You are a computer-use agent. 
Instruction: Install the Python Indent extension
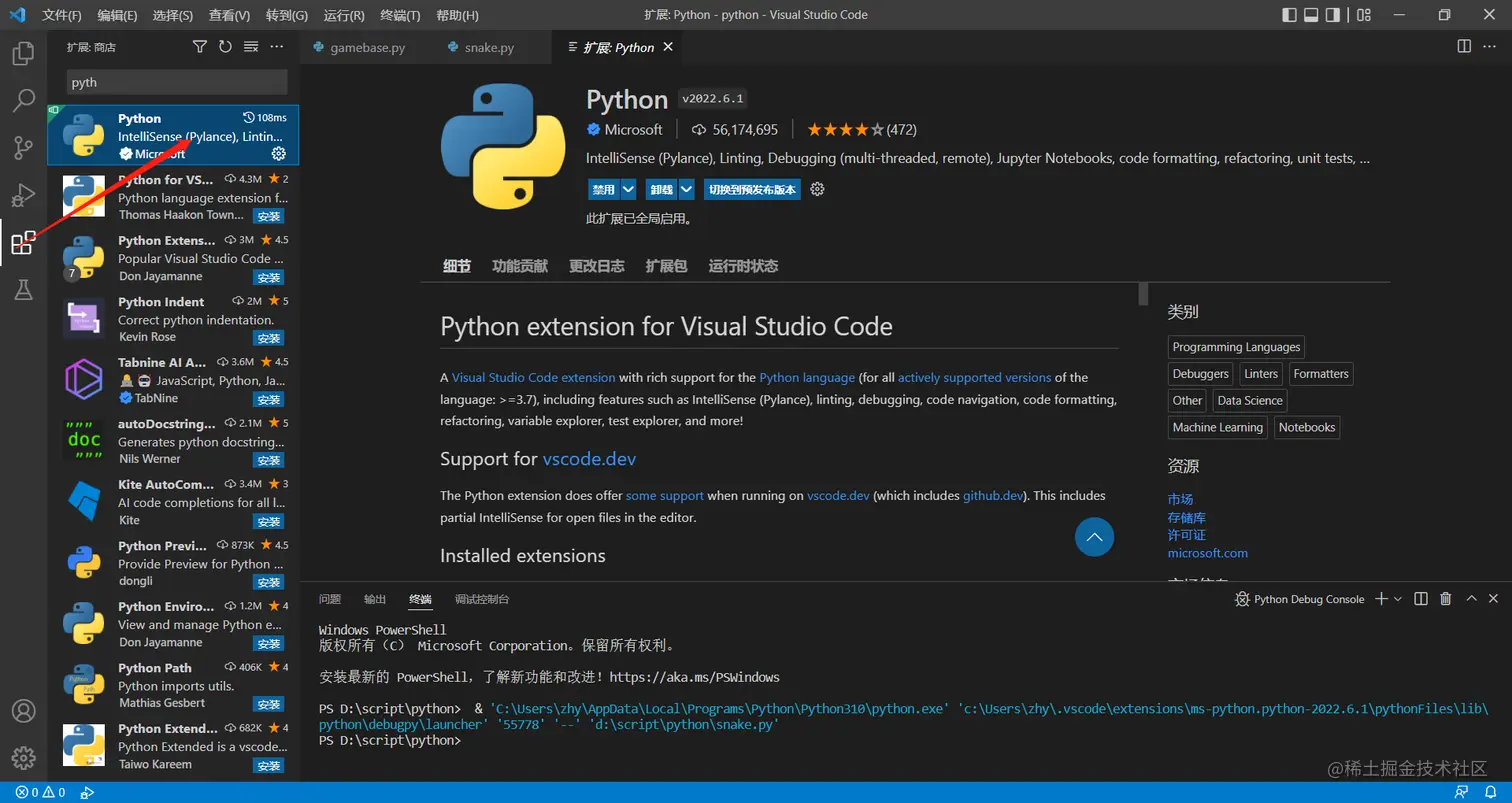tap(268, 338)
